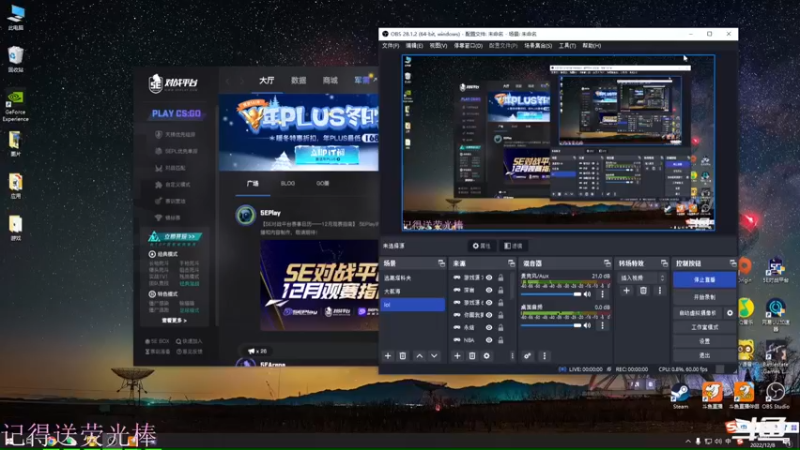Image resolution: width=800 pixels, height=450 pixels.
Task: Click the 停止直播 stop streaming button
Action: [x=704, y=280]
